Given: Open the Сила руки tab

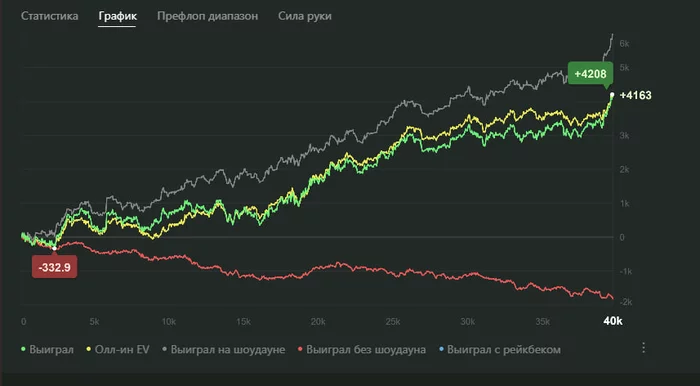Looking at the screenshot, I should (305, 17).
